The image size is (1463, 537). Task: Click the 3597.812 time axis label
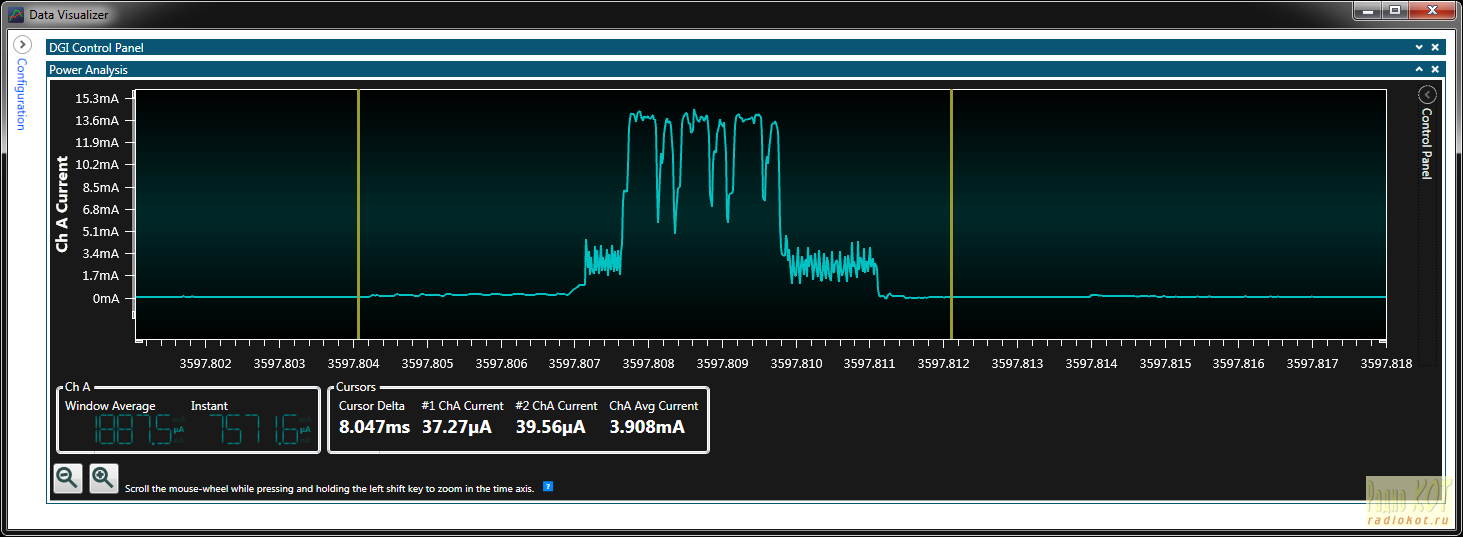click(x=944, y=364)
